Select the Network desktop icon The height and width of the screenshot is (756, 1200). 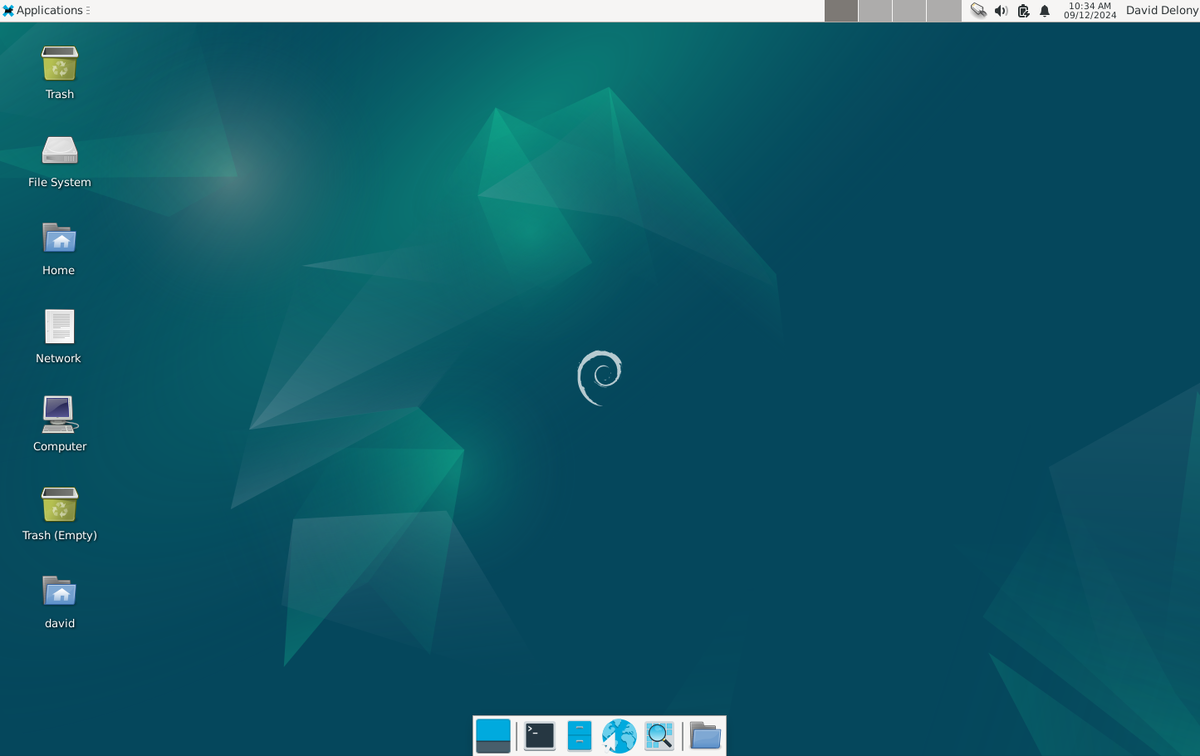[59, 336]
